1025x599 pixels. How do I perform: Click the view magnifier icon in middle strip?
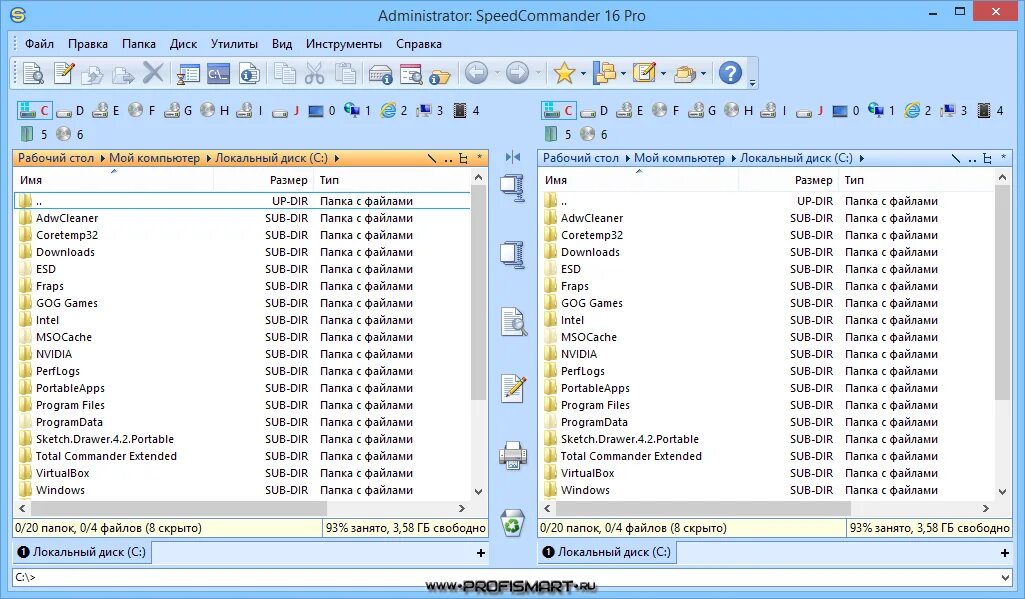(514, 322)
